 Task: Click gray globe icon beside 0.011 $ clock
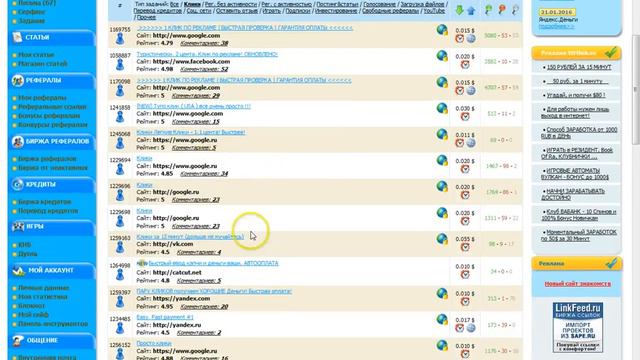click(471, 143)
